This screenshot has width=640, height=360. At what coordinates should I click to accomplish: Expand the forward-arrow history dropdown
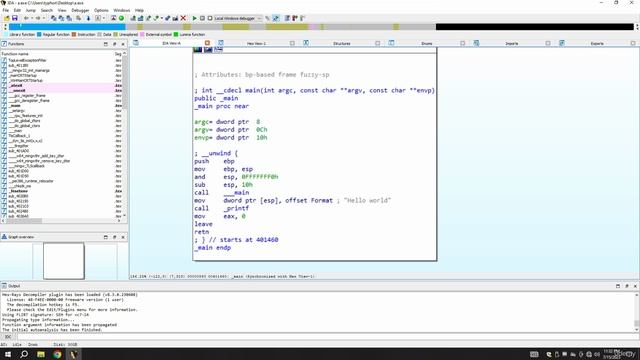(43, 18)
